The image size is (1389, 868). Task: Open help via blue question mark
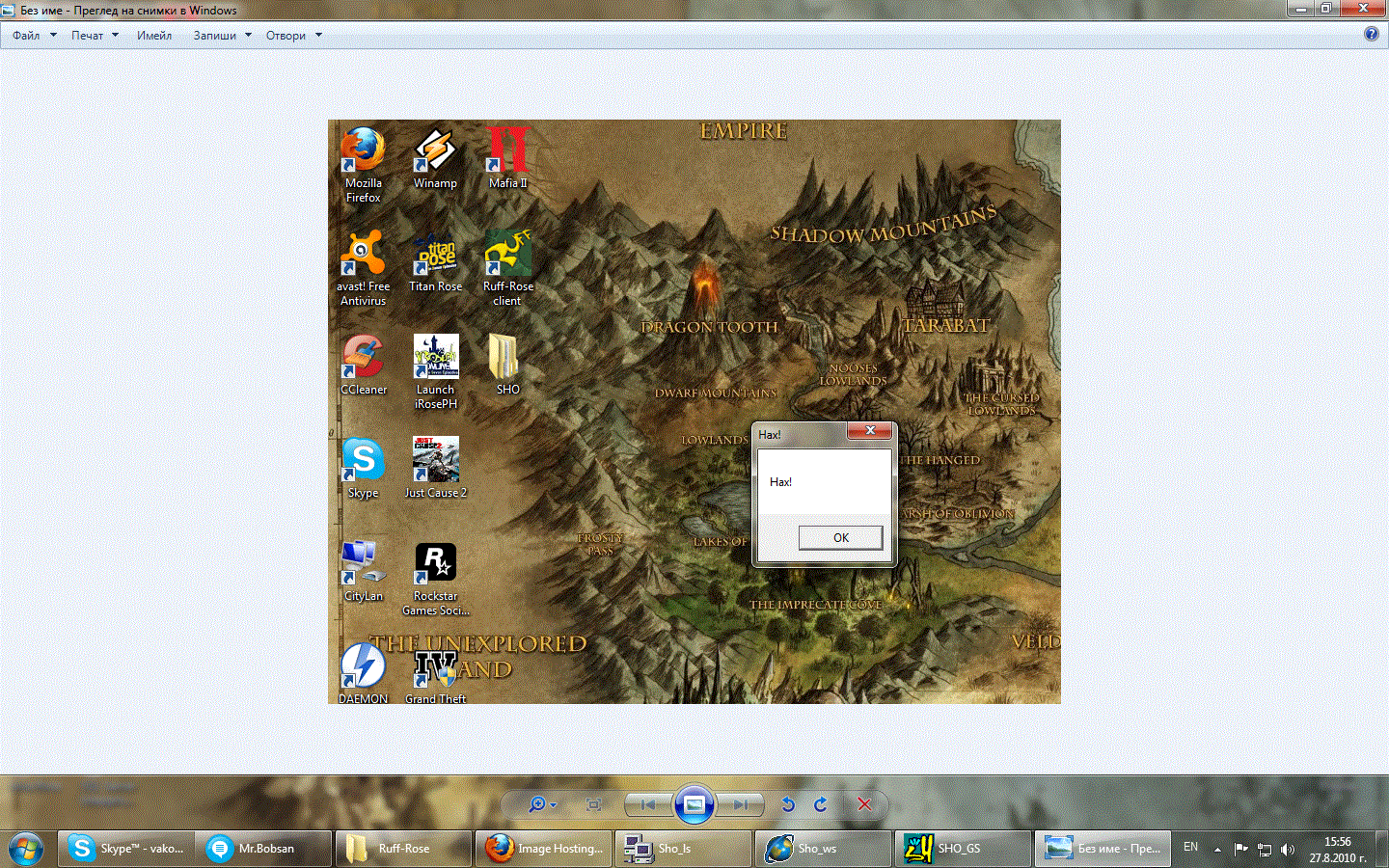pyautogui.click(x=1372, y=34)
